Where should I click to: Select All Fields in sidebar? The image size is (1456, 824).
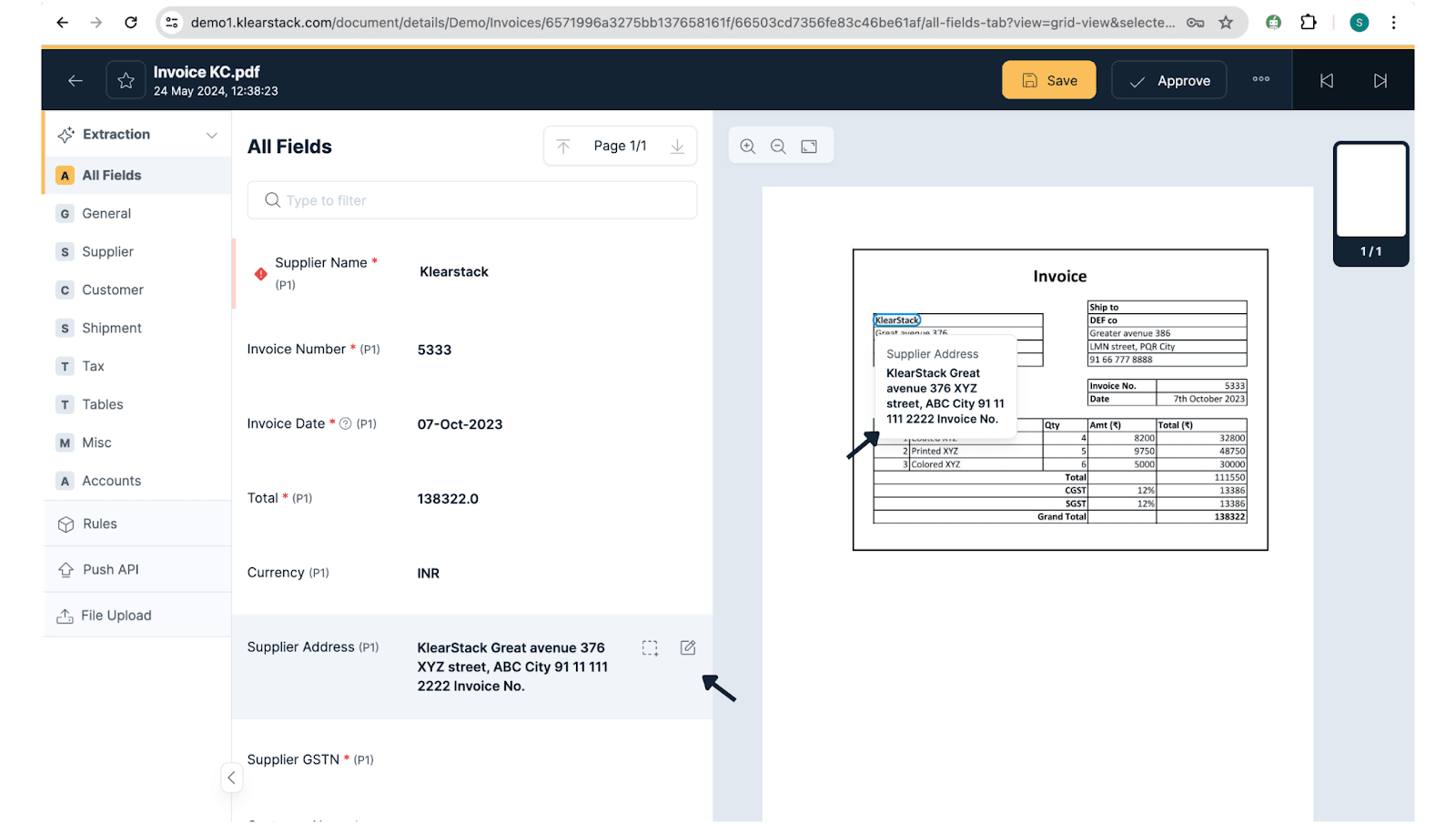tap(137, 175)
